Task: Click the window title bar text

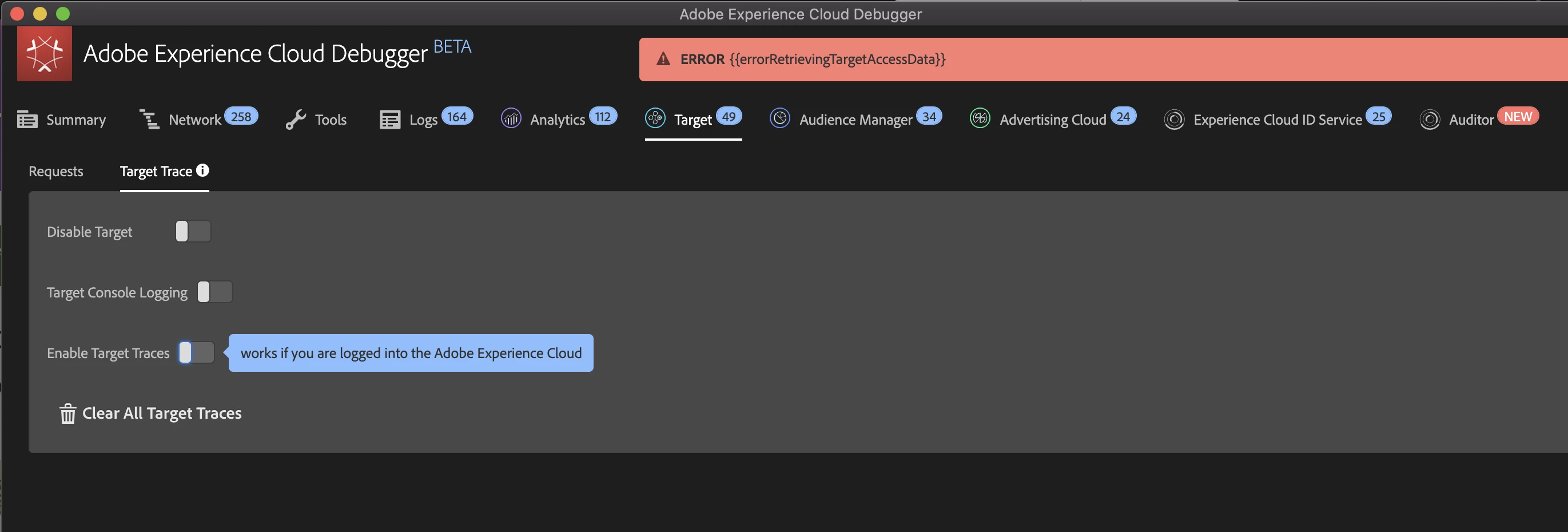Action: (801, 14)
